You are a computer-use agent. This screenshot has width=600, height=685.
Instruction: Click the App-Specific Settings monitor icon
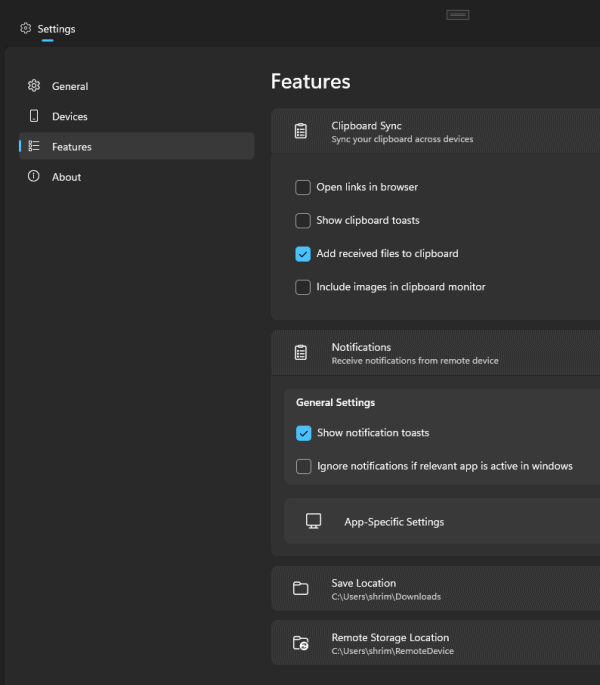point(313,521)
